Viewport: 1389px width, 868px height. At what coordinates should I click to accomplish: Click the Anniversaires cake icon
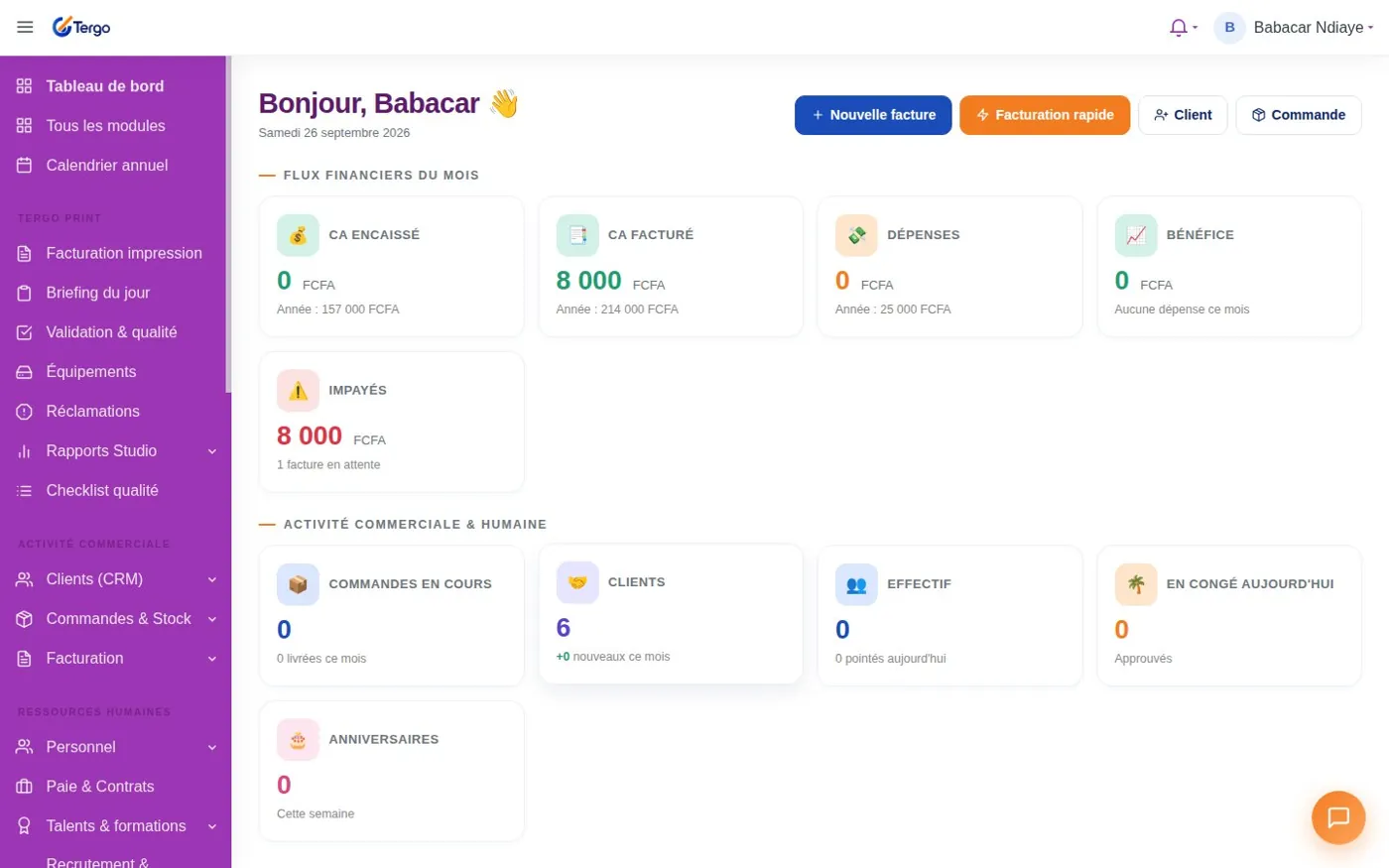point(298,740)
